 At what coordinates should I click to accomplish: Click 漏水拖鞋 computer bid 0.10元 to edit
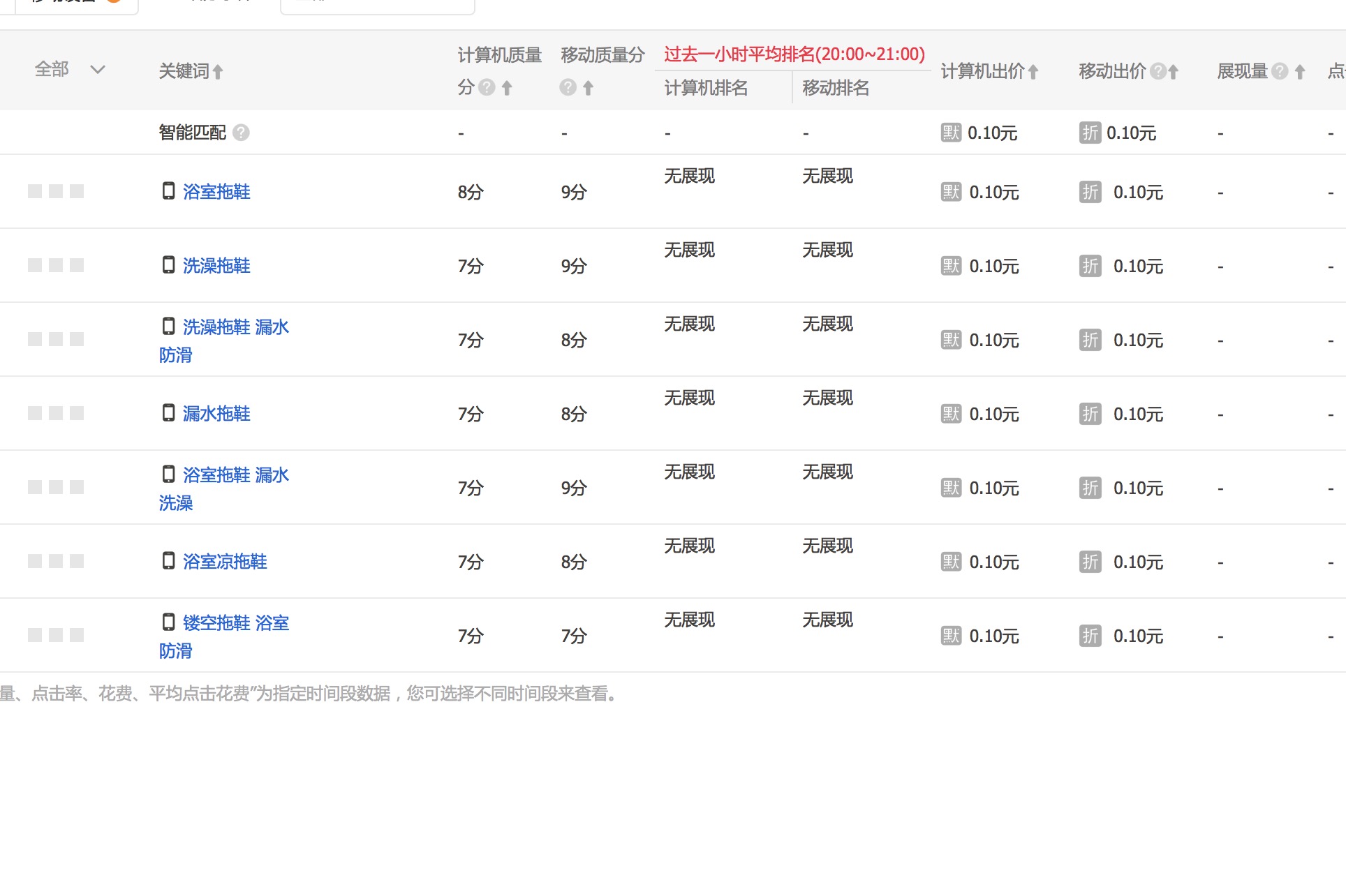[x=994, y=413]
